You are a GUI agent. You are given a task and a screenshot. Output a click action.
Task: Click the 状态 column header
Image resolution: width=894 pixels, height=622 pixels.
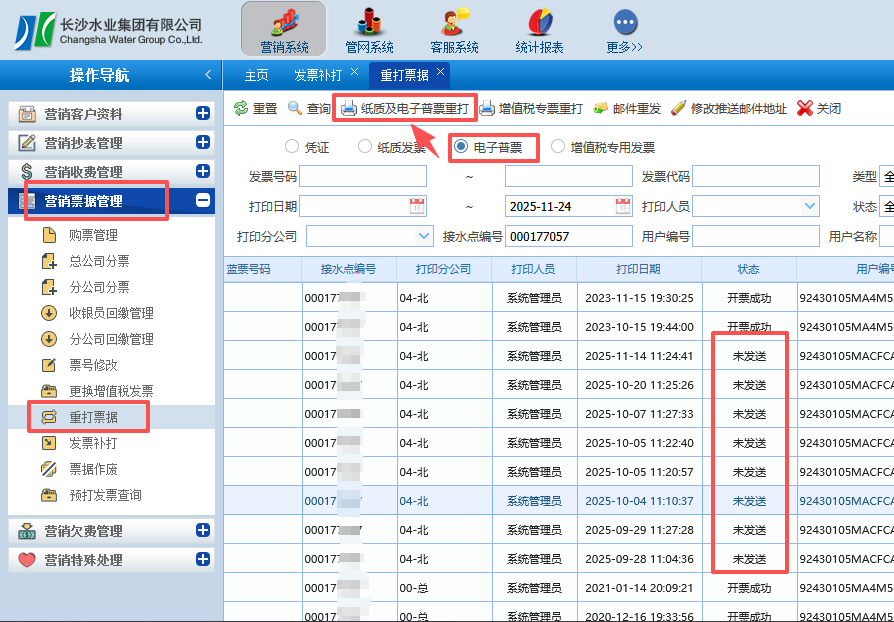[x=749, y=269]
